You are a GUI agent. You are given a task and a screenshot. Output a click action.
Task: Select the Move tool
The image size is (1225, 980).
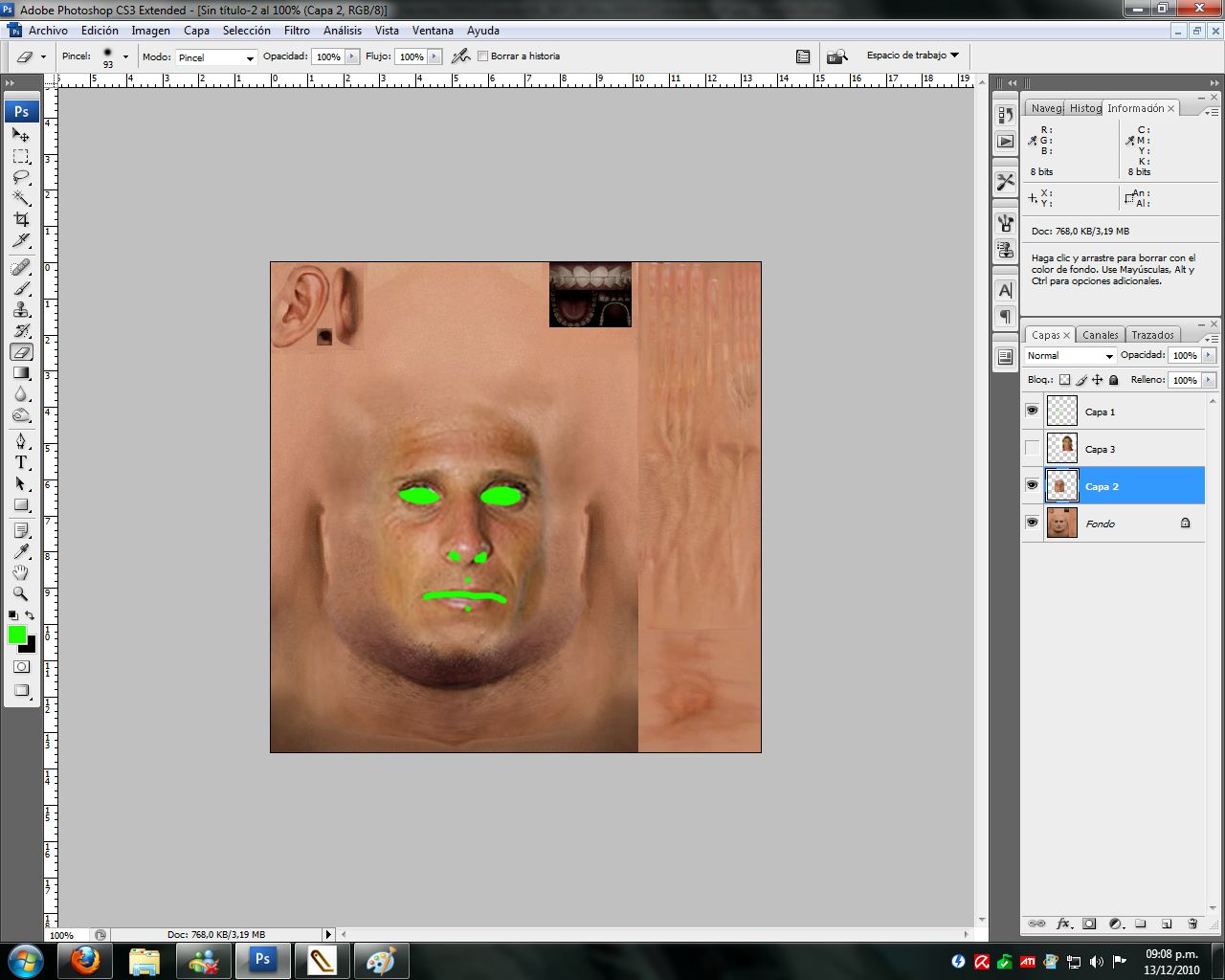[21, 135]
